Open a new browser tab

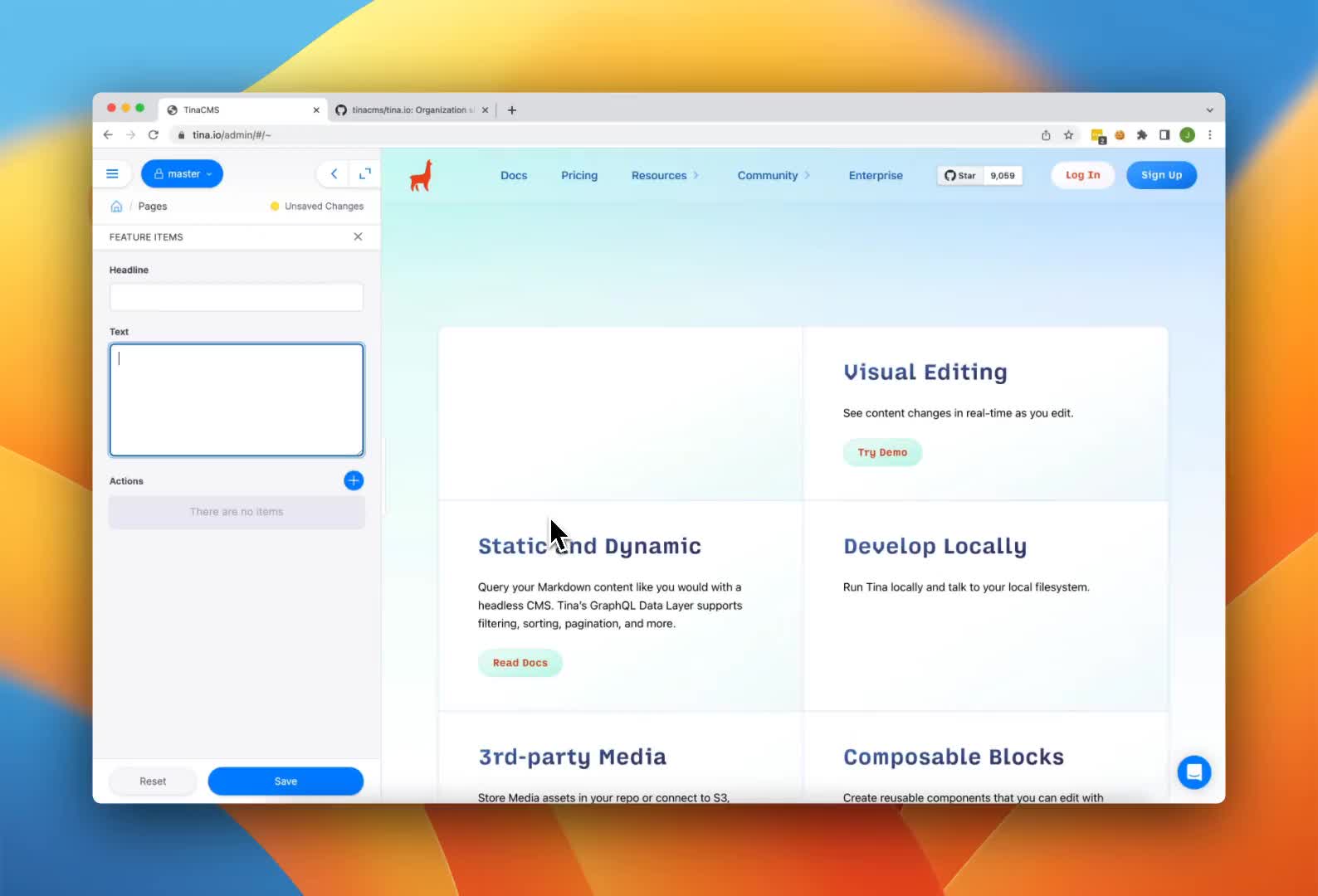click(512, 110)
